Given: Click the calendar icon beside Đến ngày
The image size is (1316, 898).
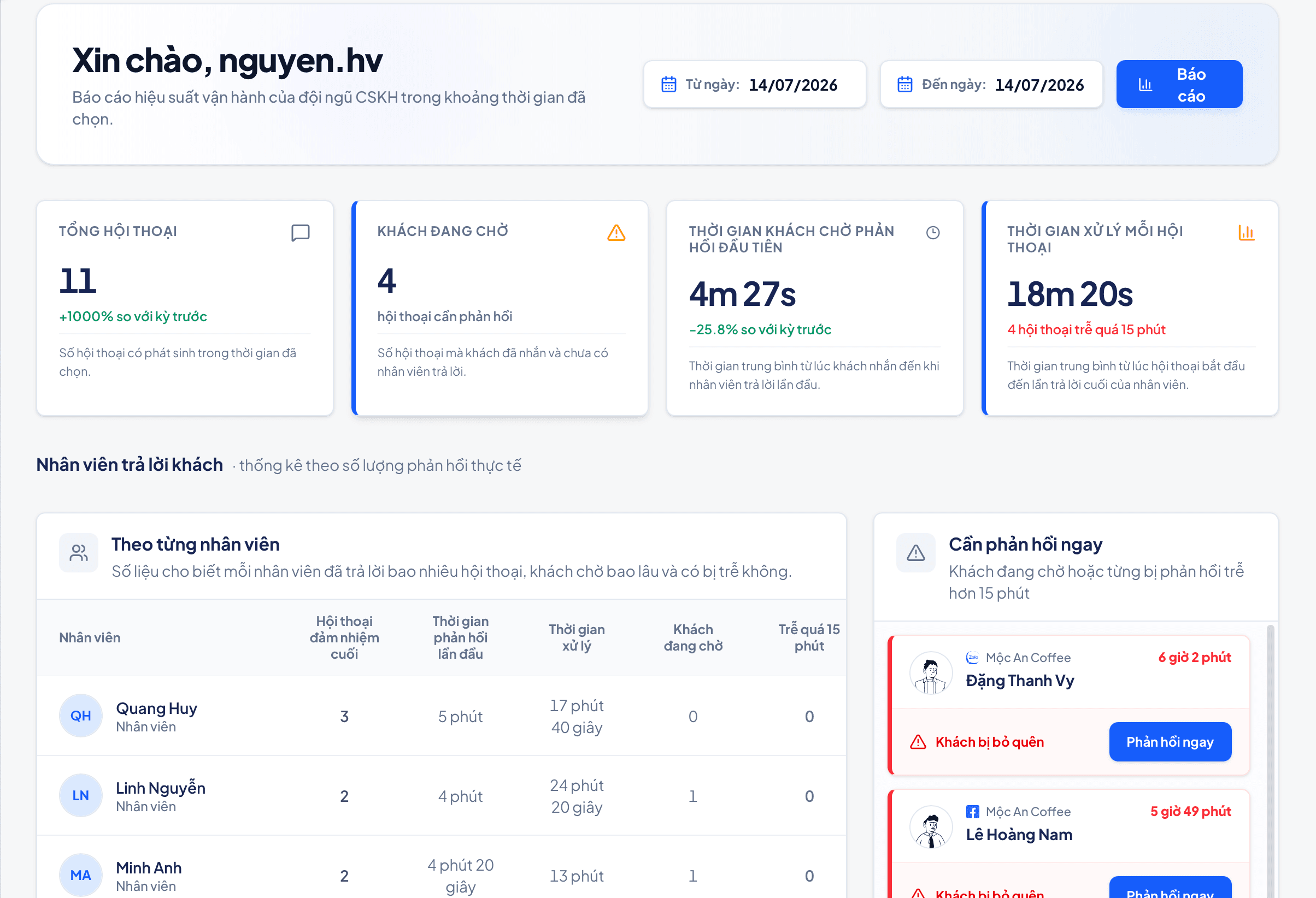Looking at the screenshot, I should coord(905,84).
